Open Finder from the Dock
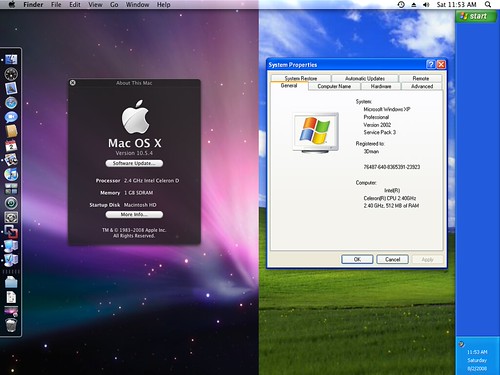The image size is (500, 375). pyautogui.click(x=11, y=59)
